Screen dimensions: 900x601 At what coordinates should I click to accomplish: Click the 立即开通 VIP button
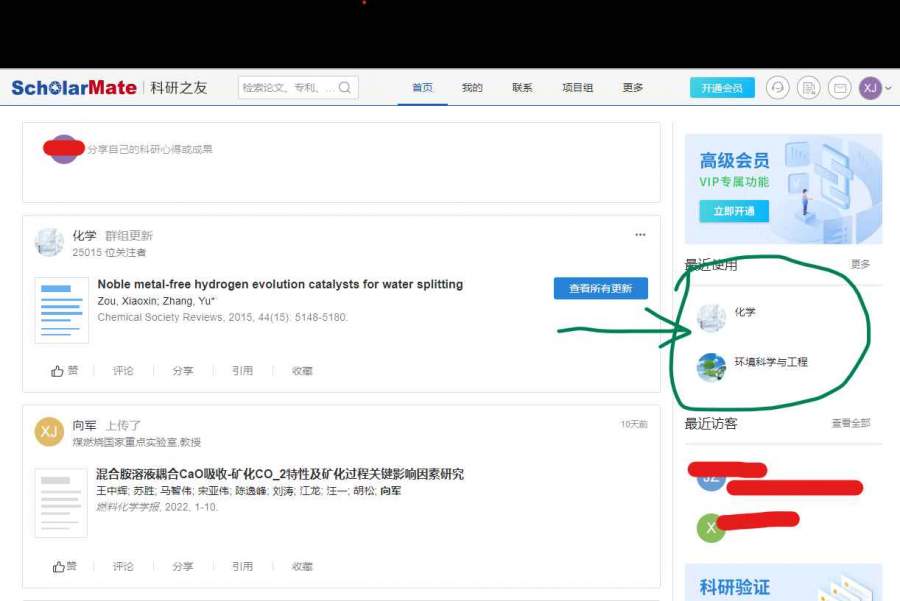[x=734, y=211]
